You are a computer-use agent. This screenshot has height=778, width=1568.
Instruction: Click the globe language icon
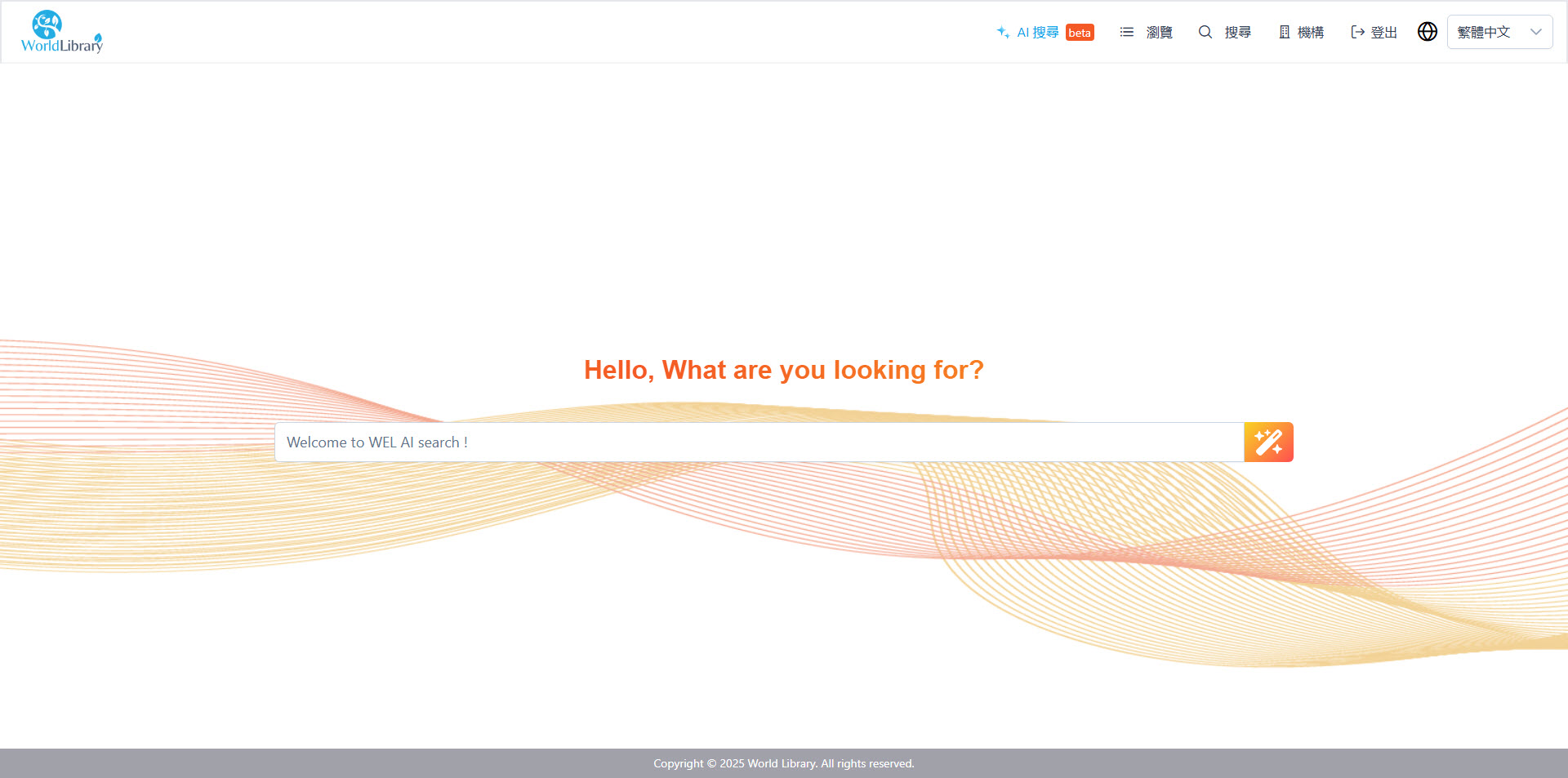coord(1427,32)
